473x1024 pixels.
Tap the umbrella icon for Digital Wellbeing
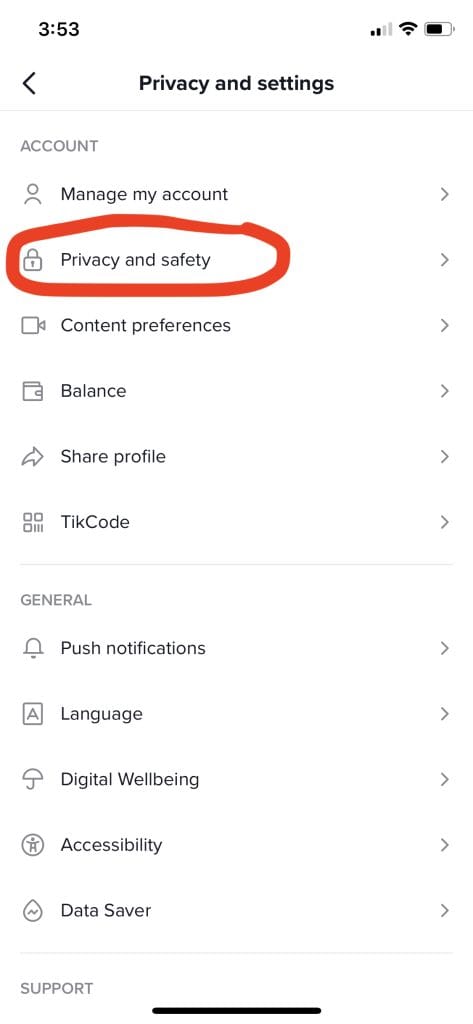33,780
